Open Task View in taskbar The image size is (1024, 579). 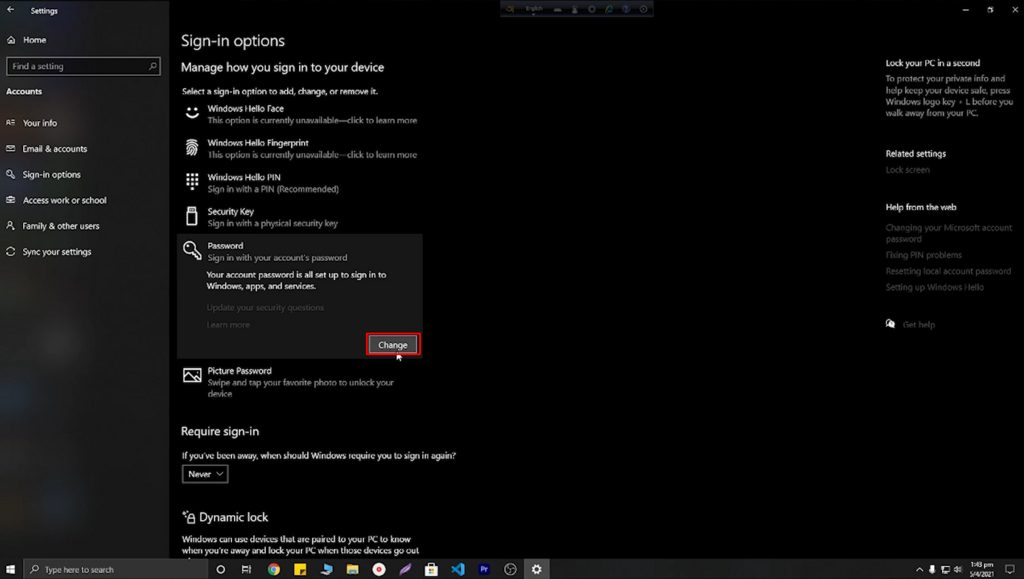pos(246,569)
